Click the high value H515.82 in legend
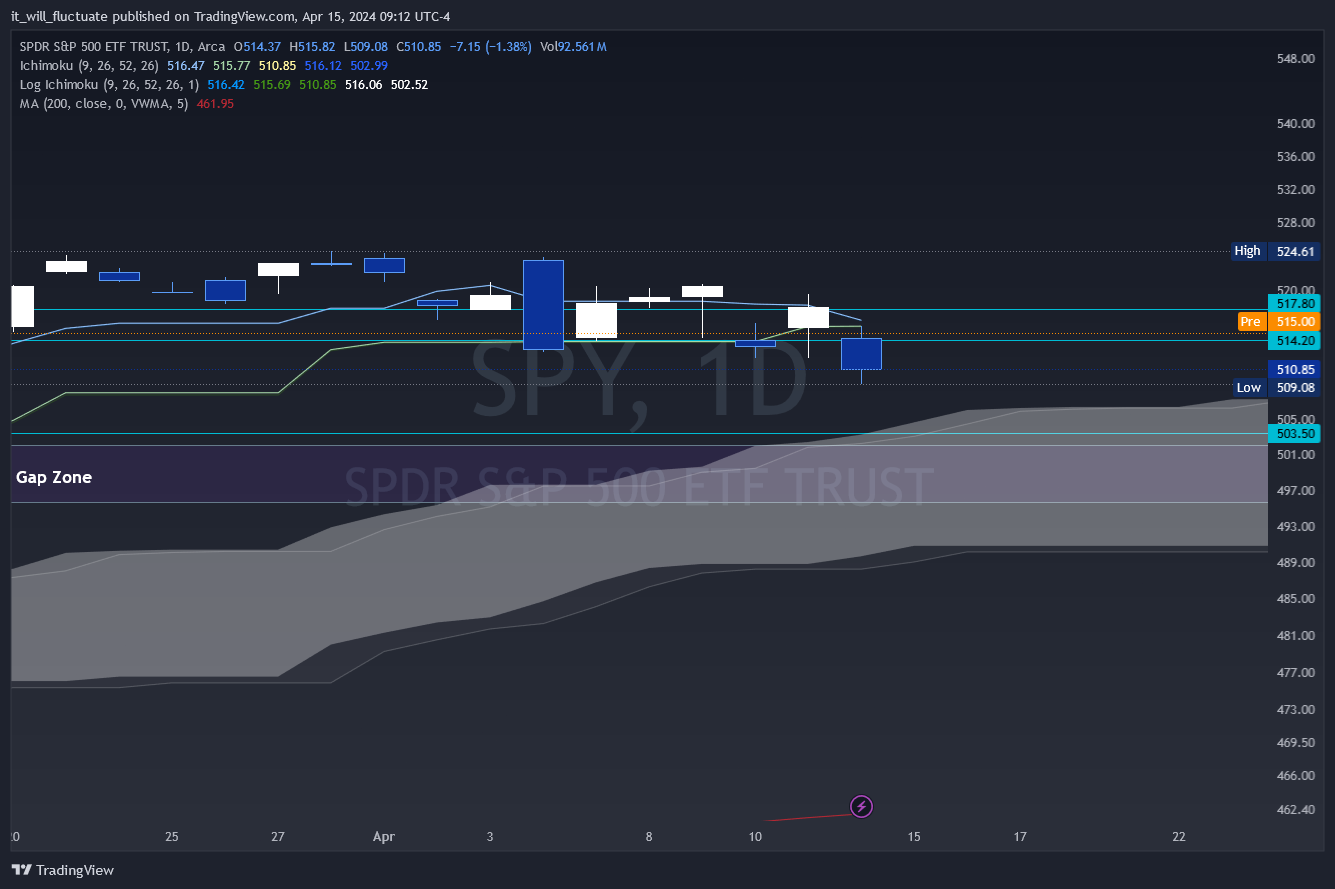 (313, 47)
